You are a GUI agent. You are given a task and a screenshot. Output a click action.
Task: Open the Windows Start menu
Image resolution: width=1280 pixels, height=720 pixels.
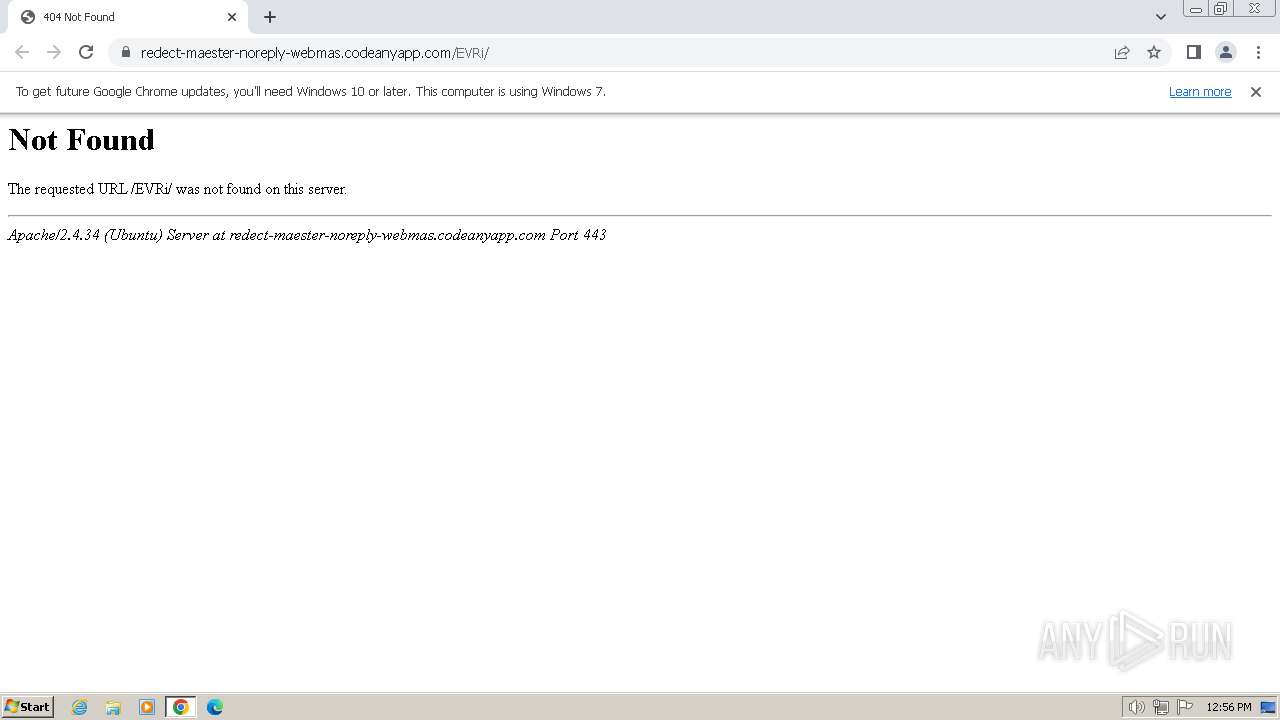(x=28, y=707)
